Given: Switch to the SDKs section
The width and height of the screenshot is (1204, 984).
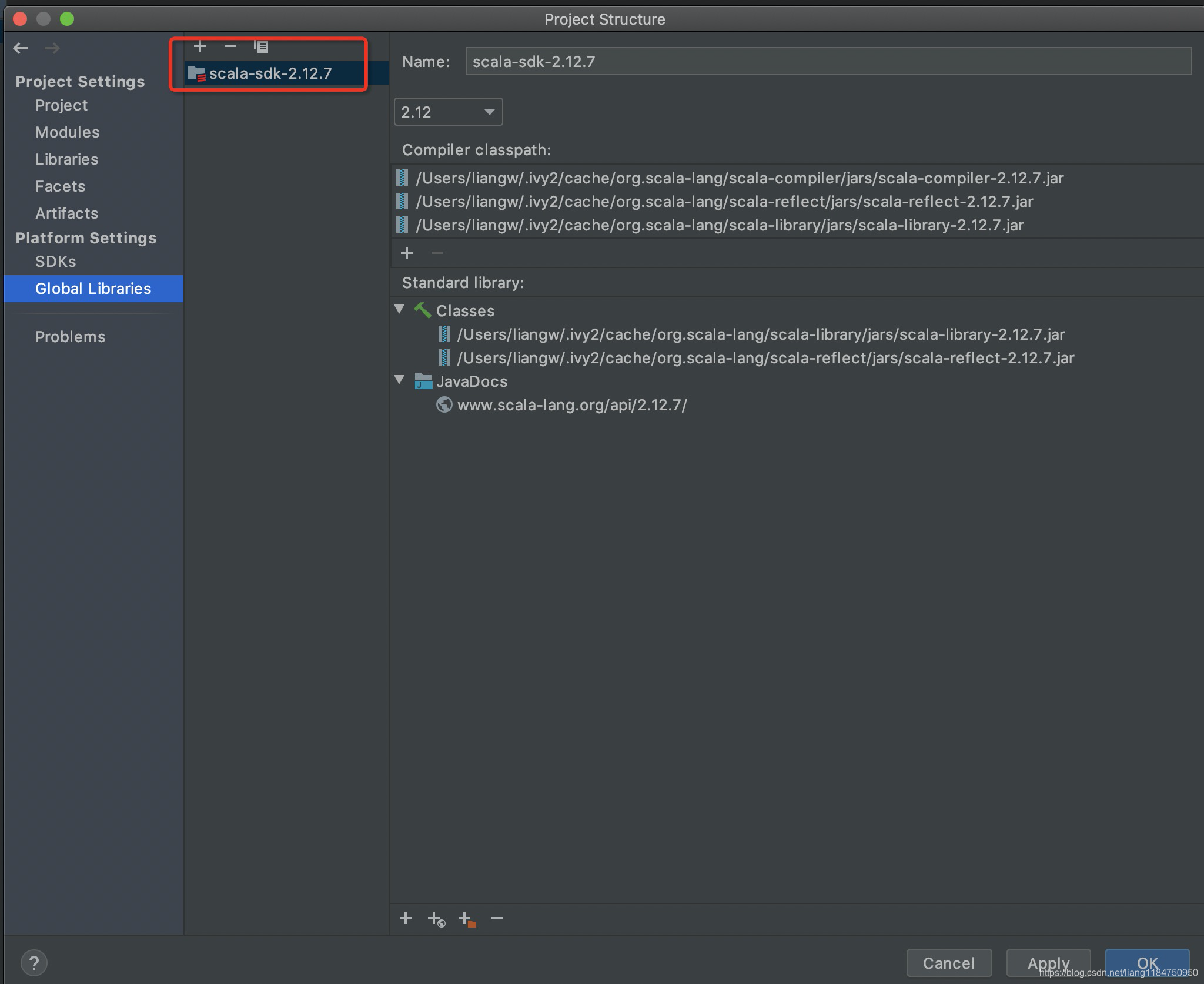Looking at the screenshot, I should click(55, 262).
